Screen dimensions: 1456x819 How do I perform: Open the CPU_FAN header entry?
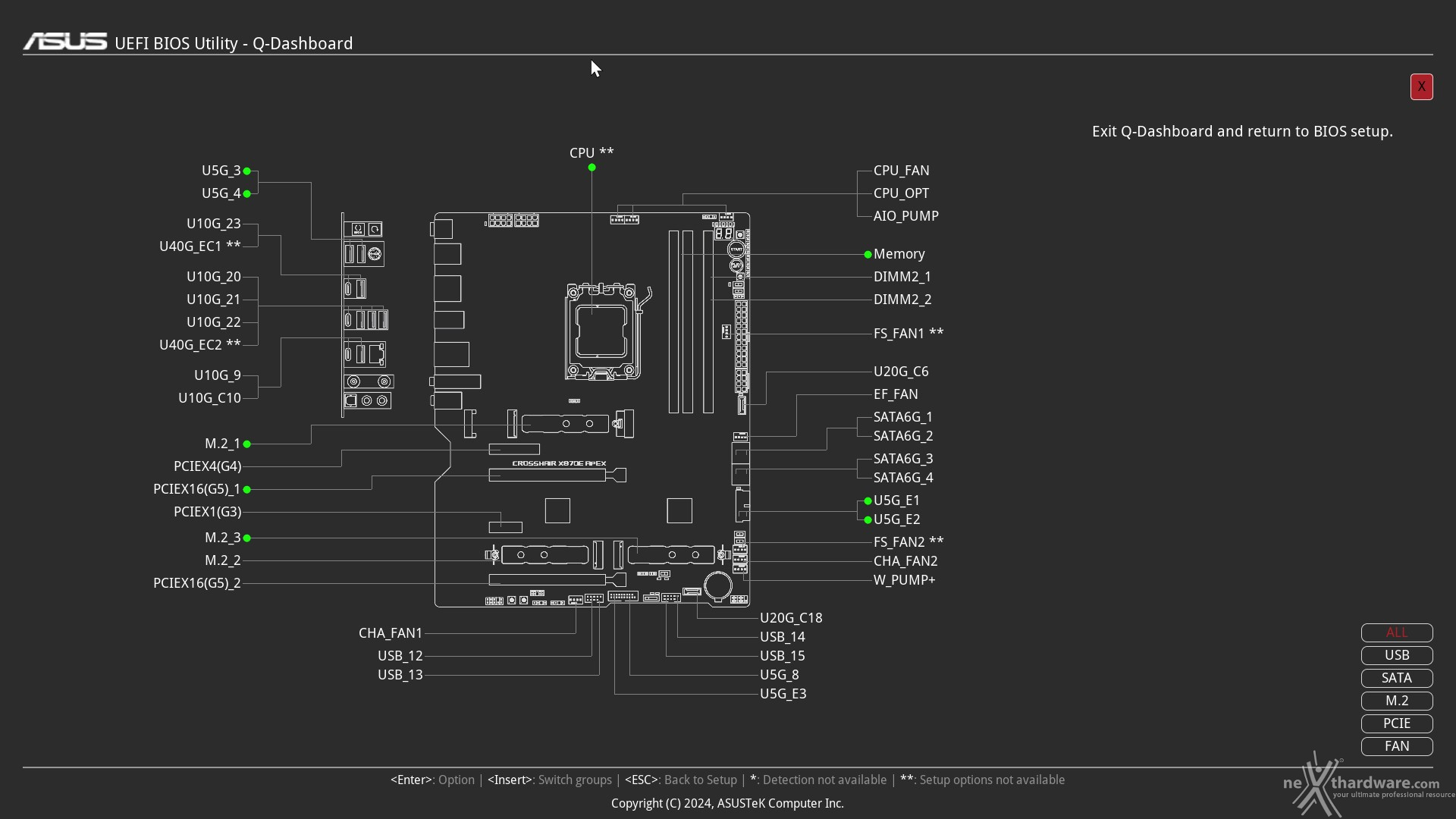pyautogui.click(x=901, y=171)
